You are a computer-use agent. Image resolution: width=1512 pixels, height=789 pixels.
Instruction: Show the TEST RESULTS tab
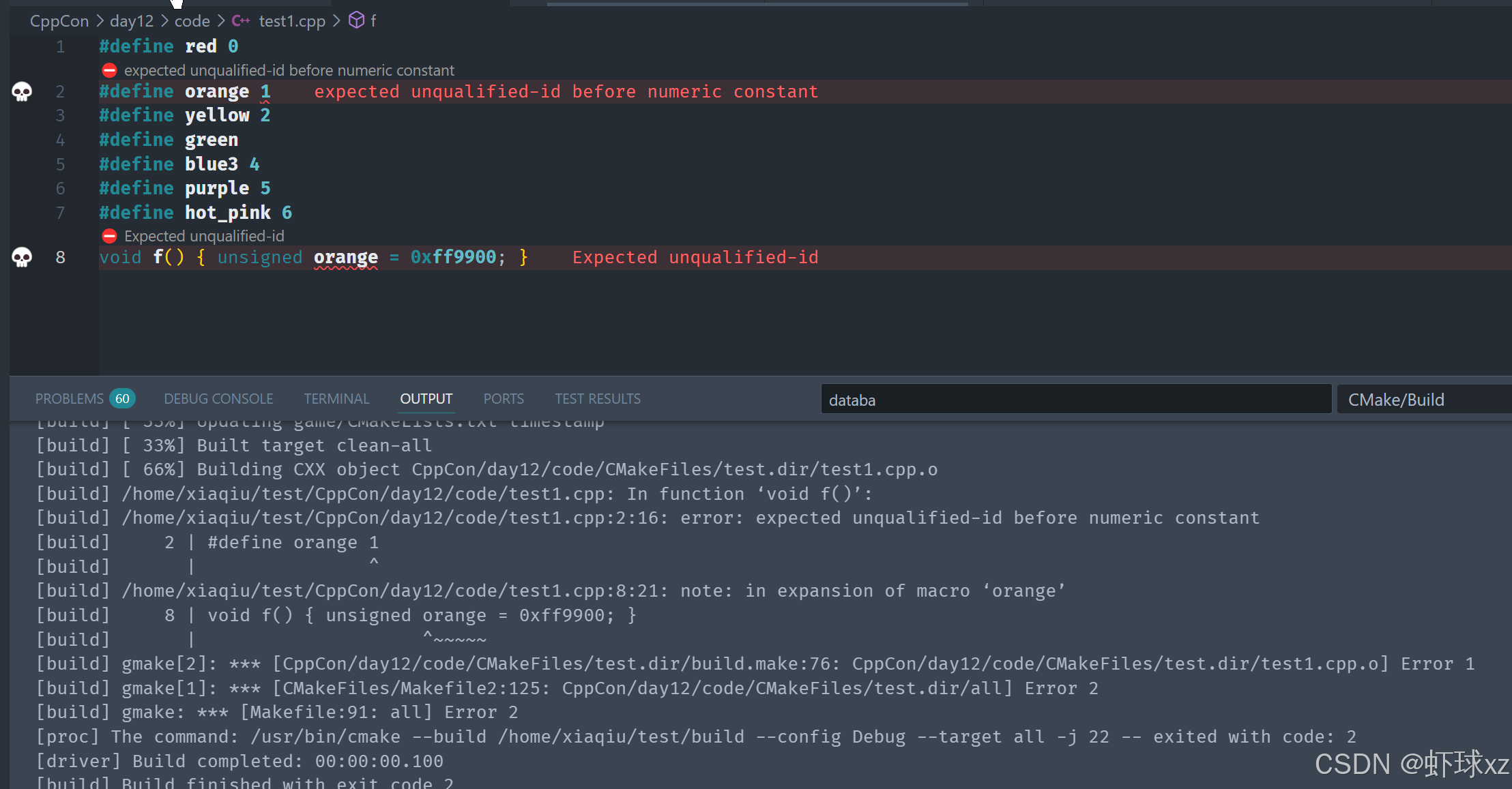click(598, 399)
